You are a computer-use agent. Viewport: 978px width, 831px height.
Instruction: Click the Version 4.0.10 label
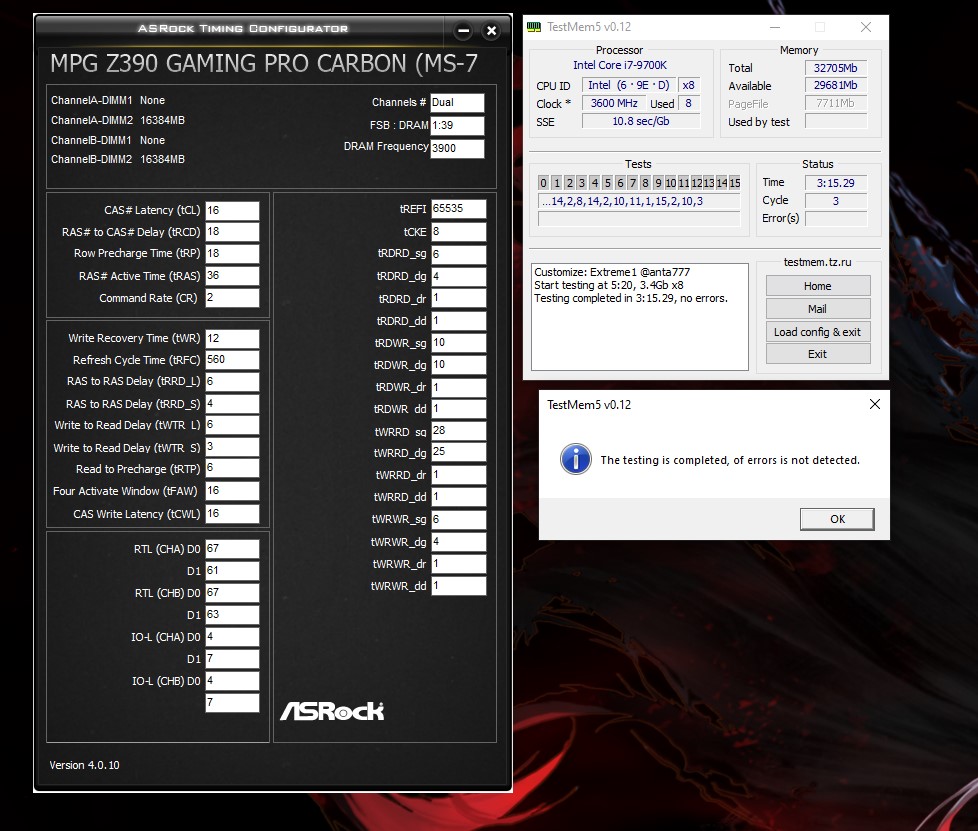click(x=84, y=765)
